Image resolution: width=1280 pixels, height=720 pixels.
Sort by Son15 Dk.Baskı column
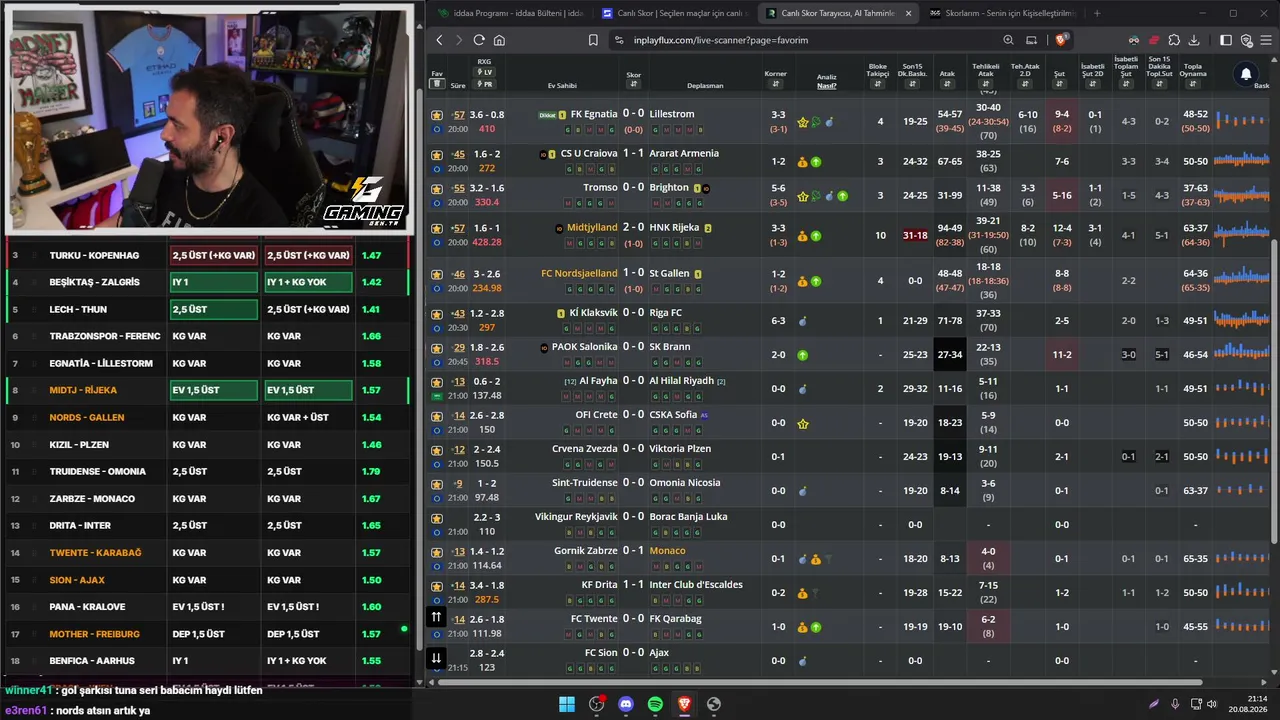point(912,85)
